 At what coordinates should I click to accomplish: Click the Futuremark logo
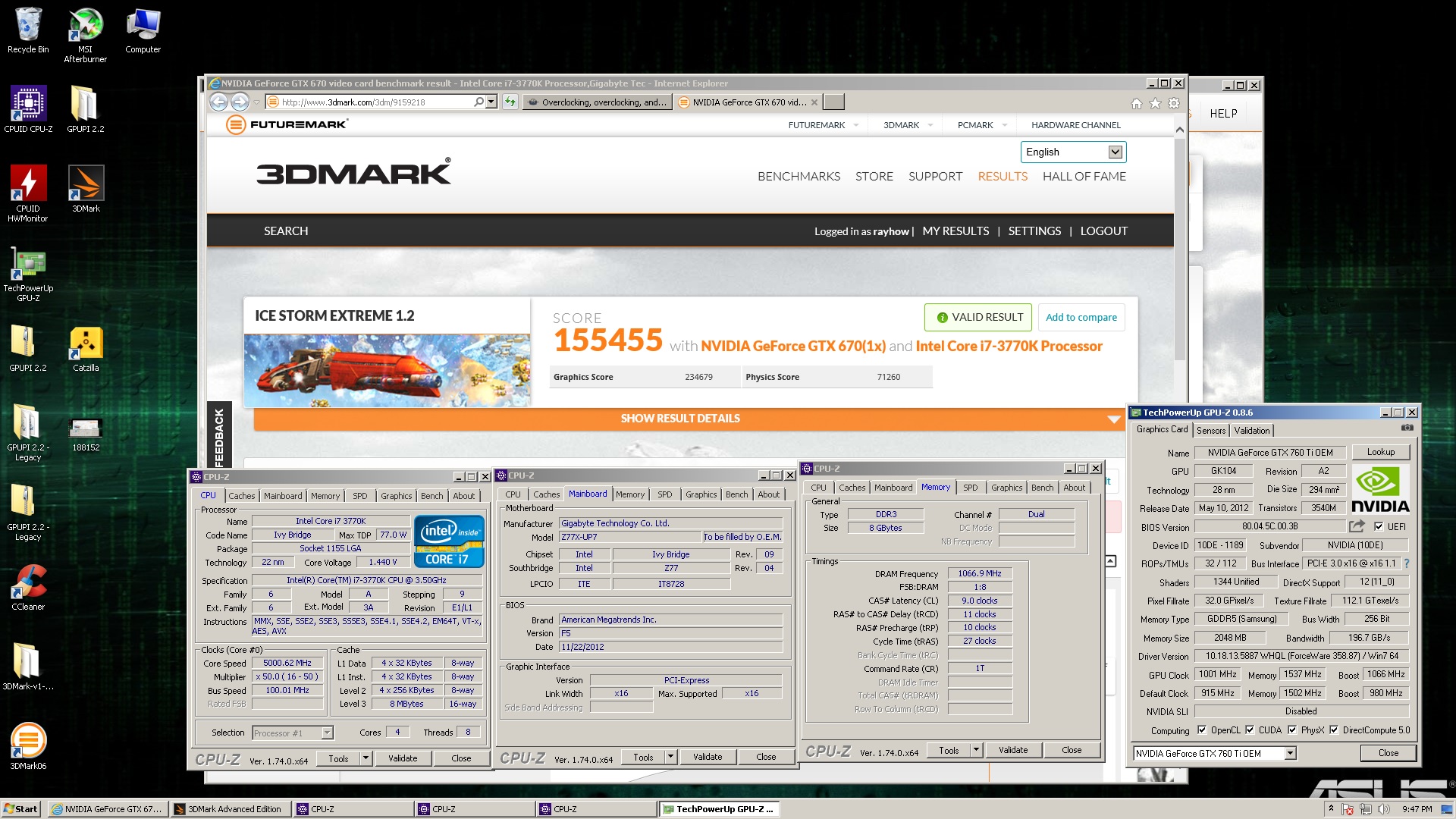[x=287, y=124]
